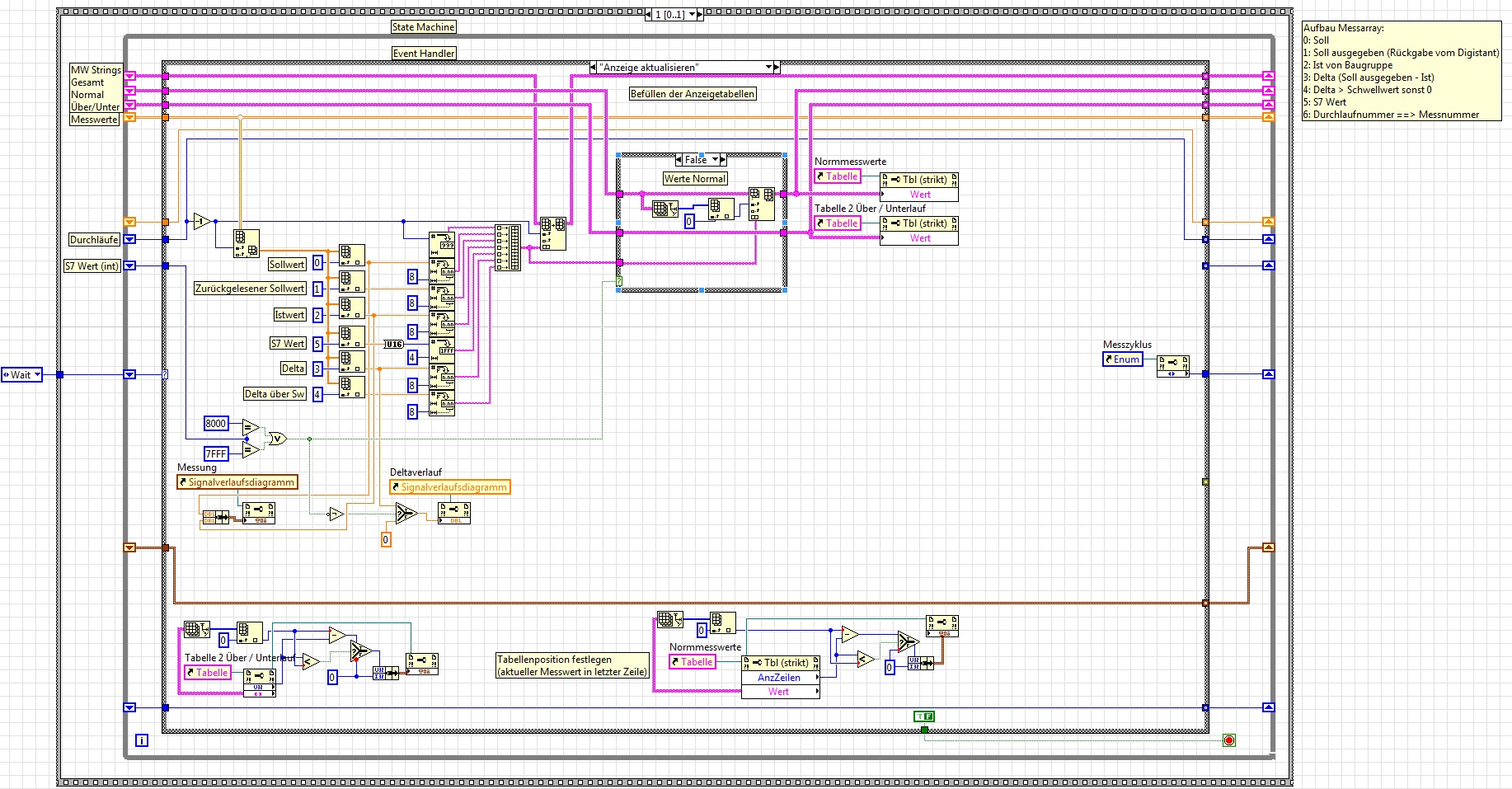This screenshot has width=1512, height=789.
Task: Click the Messzyklus Enum reference
Action: 1123,359
